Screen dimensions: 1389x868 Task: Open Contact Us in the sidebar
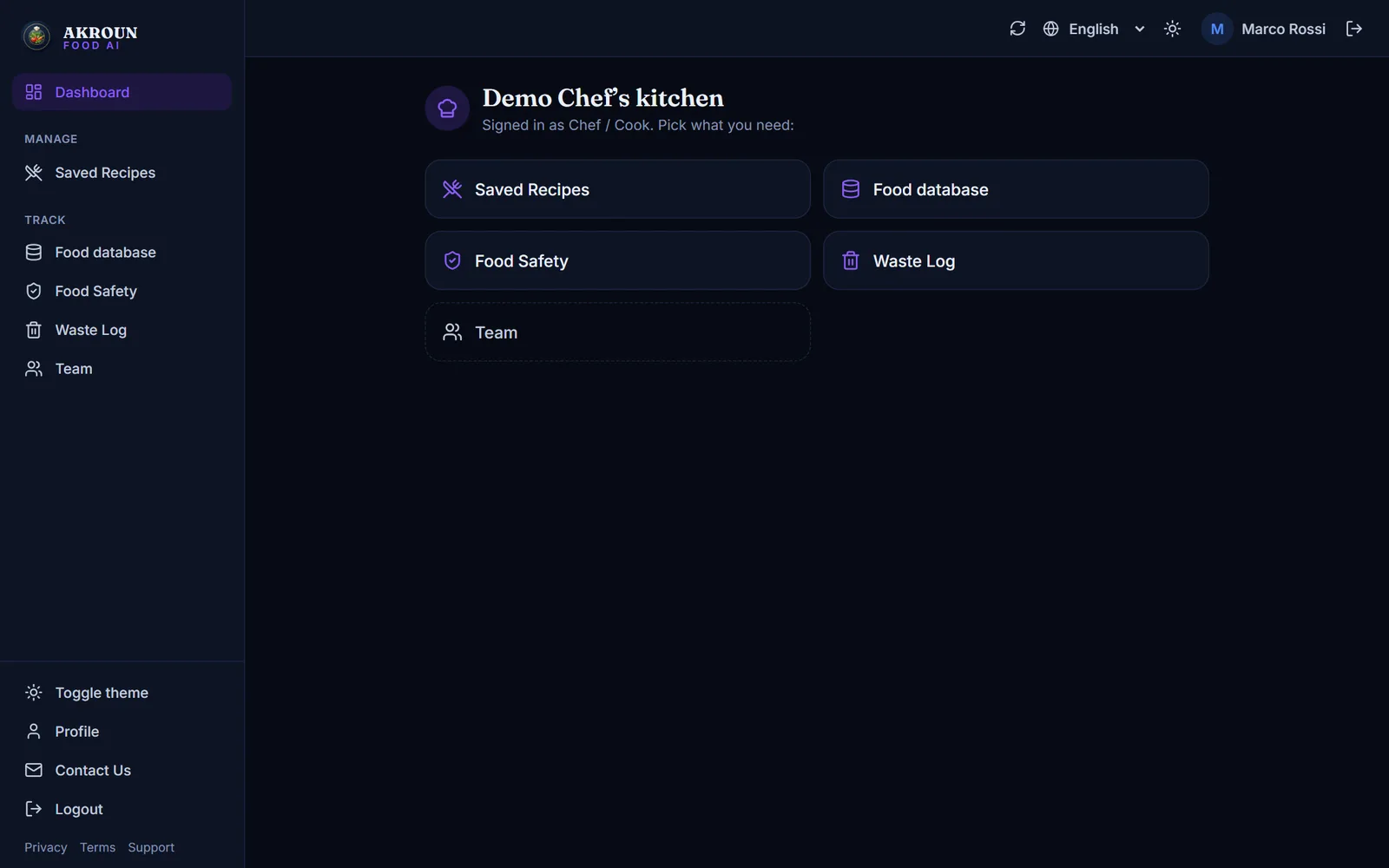(x=122, y=770)
